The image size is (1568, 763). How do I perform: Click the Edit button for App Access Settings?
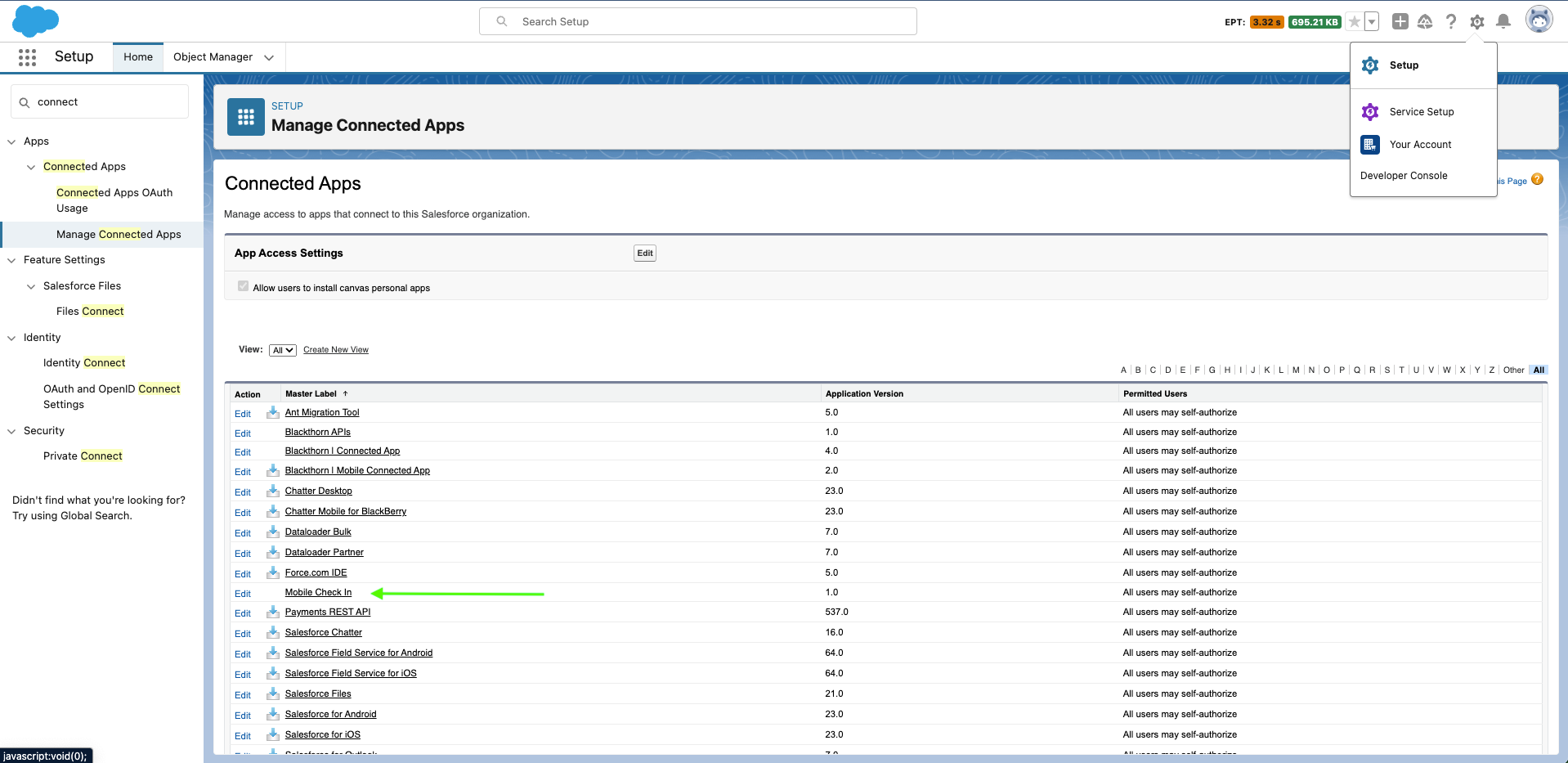click(x=645, y=254)
